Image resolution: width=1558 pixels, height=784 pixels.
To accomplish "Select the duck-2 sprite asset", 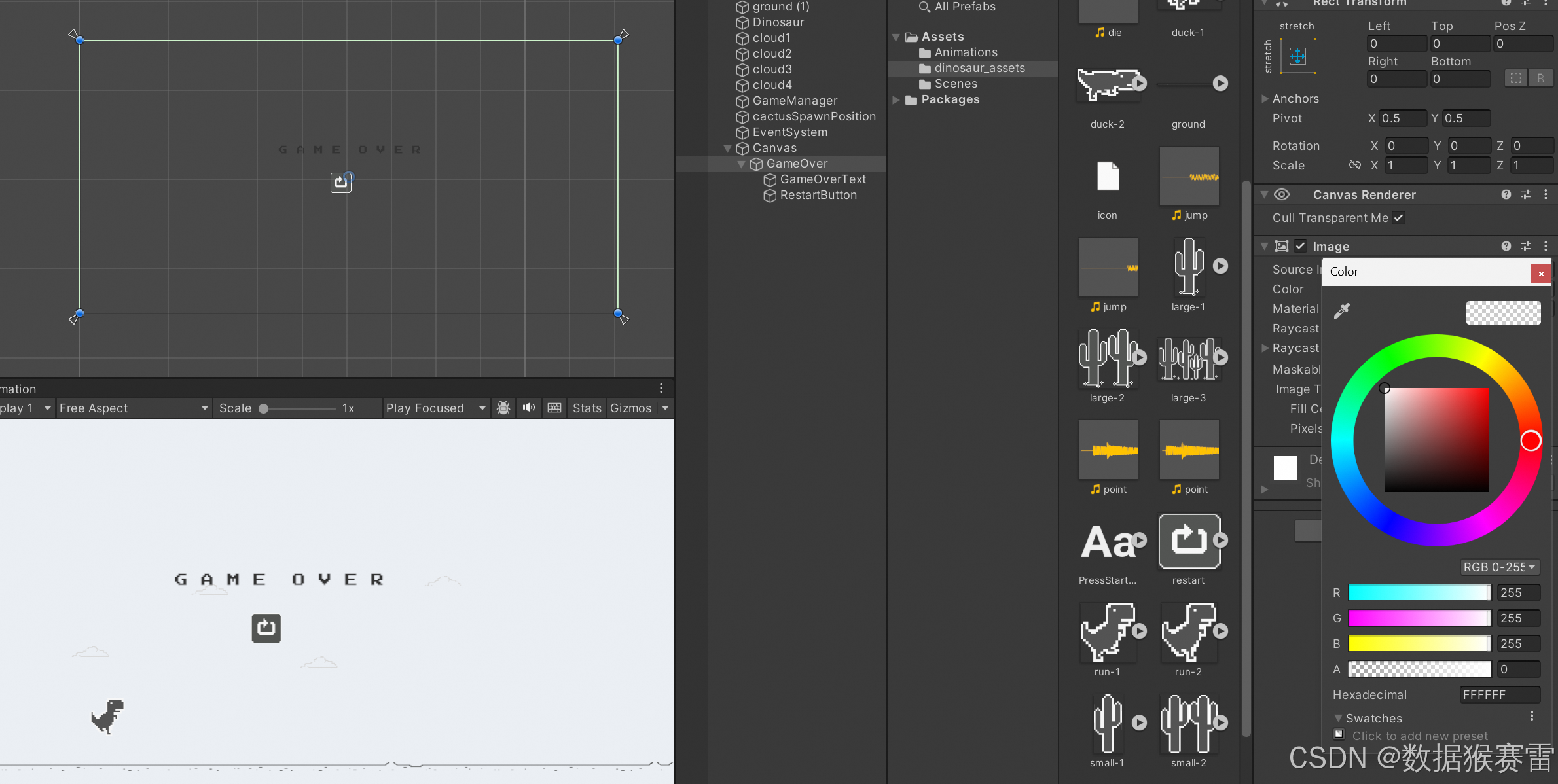I will click(1108, 85).
